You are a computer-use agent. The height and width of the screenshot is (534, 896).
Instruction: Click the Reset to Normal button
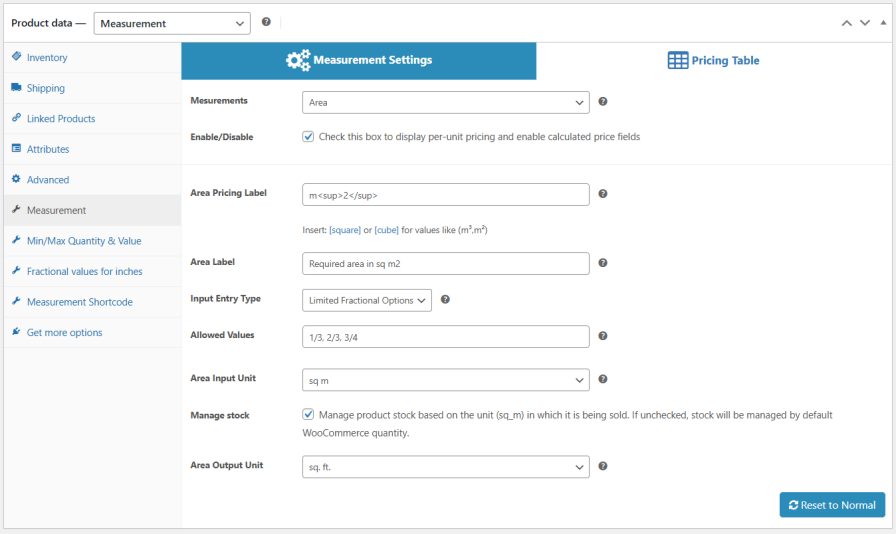832,505
